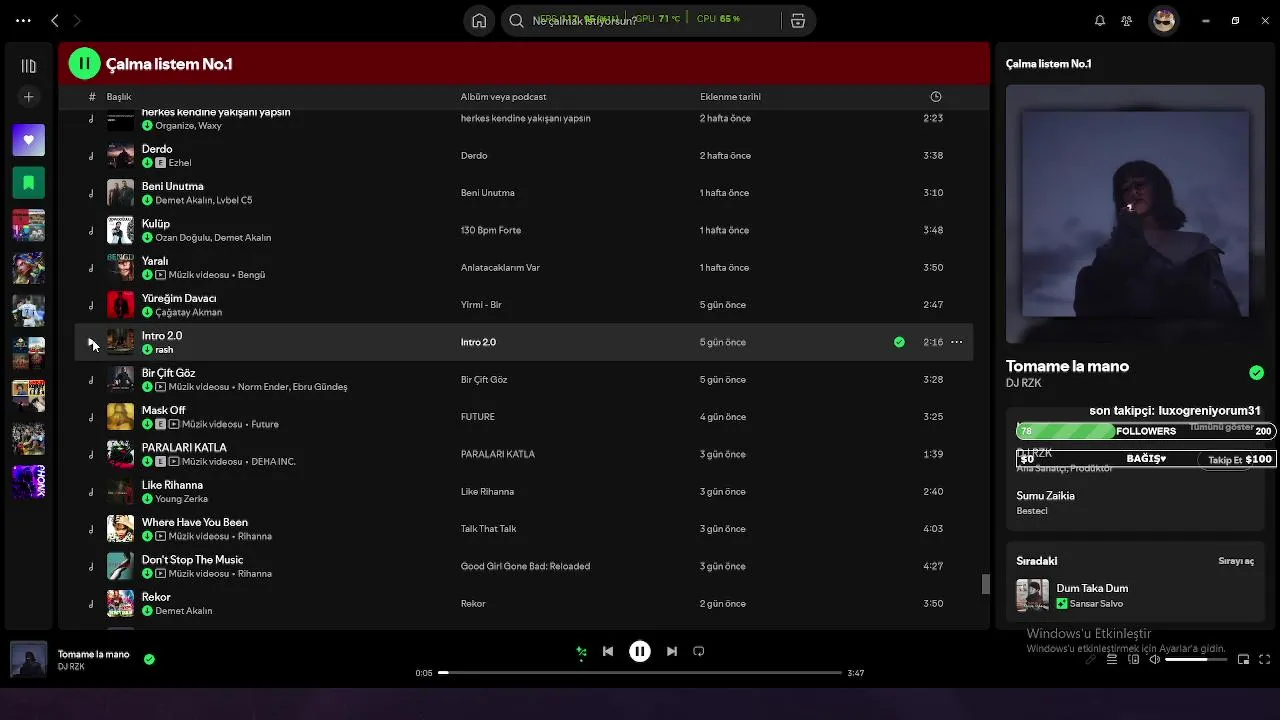Seek within the song progress bar
Viewport: 1280px width, 720px height.
pos(640,673)
